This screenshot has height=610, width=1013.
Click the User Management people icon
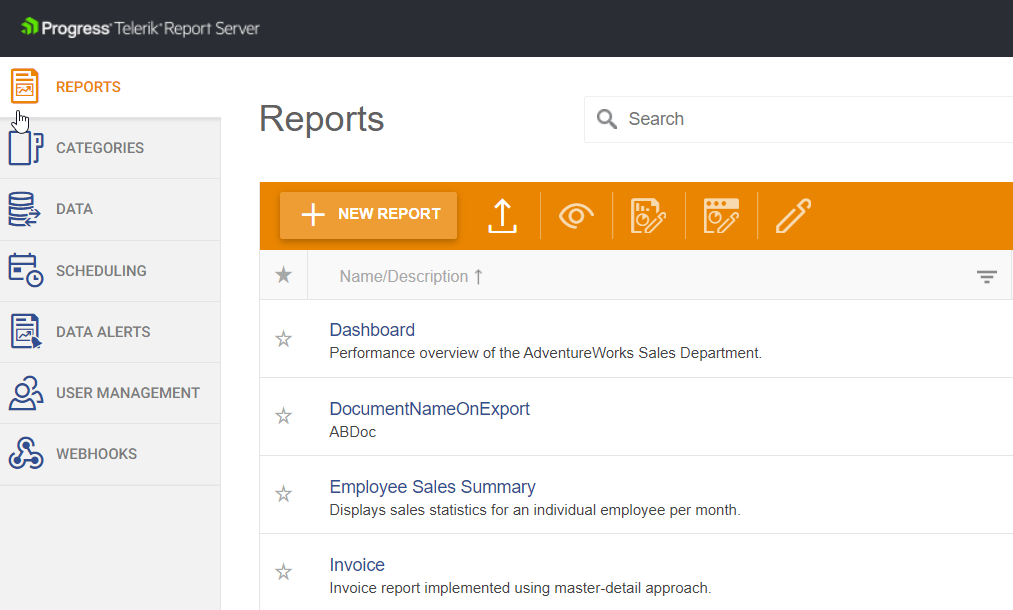26,393
